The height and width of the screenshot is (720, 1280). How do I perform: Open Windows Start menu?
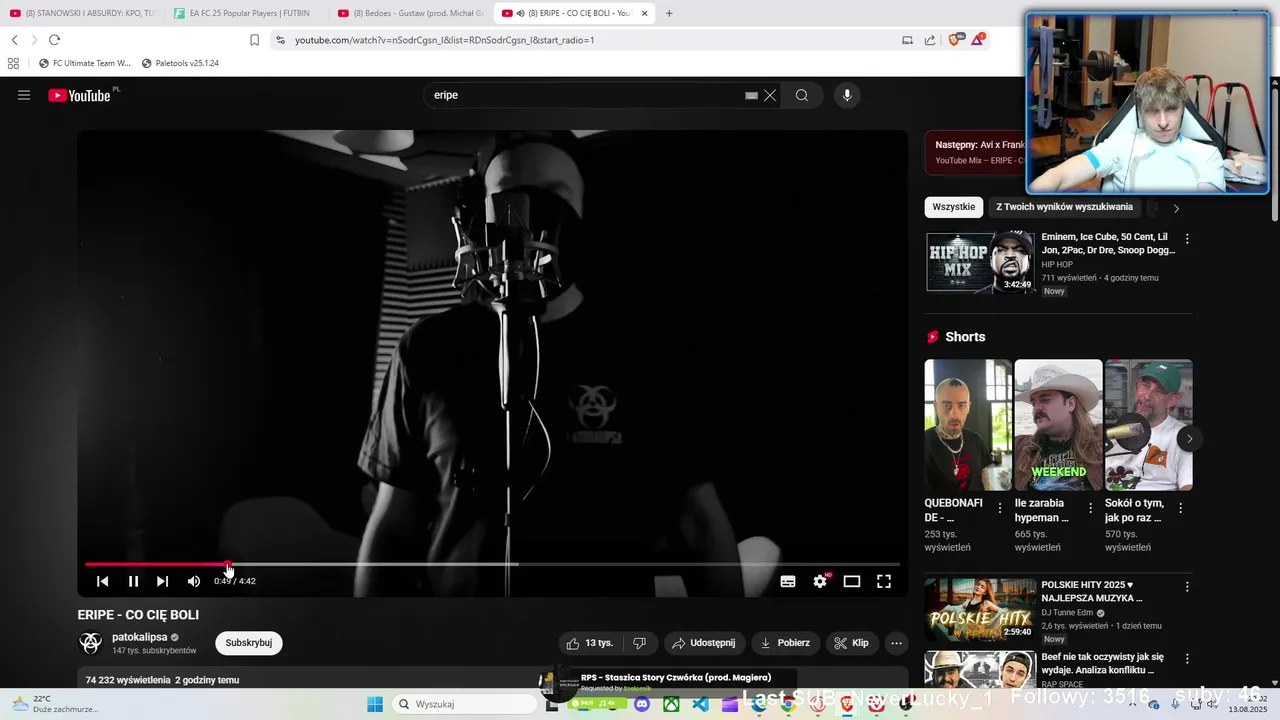click(x=375, y=704)
